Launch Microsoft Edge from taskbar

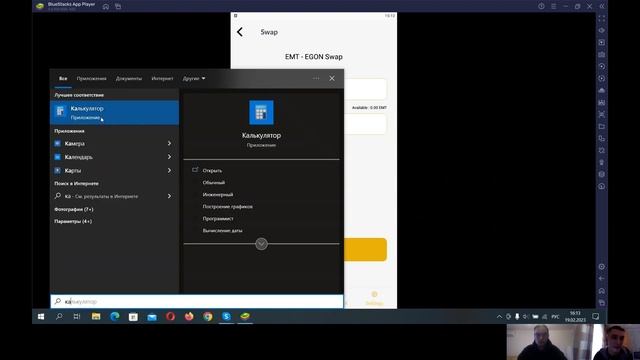(x=115, y=316)
